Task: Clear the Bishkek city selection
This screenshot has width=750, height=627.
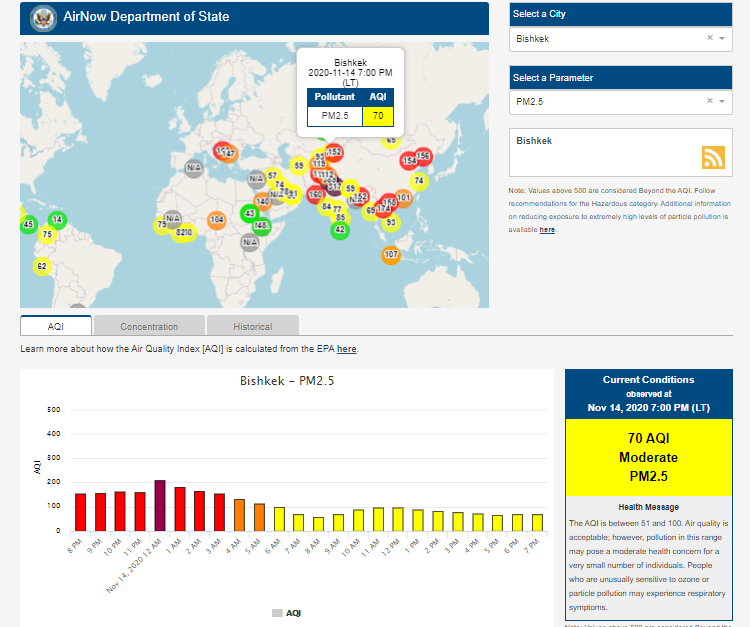Action: point(709,38)
